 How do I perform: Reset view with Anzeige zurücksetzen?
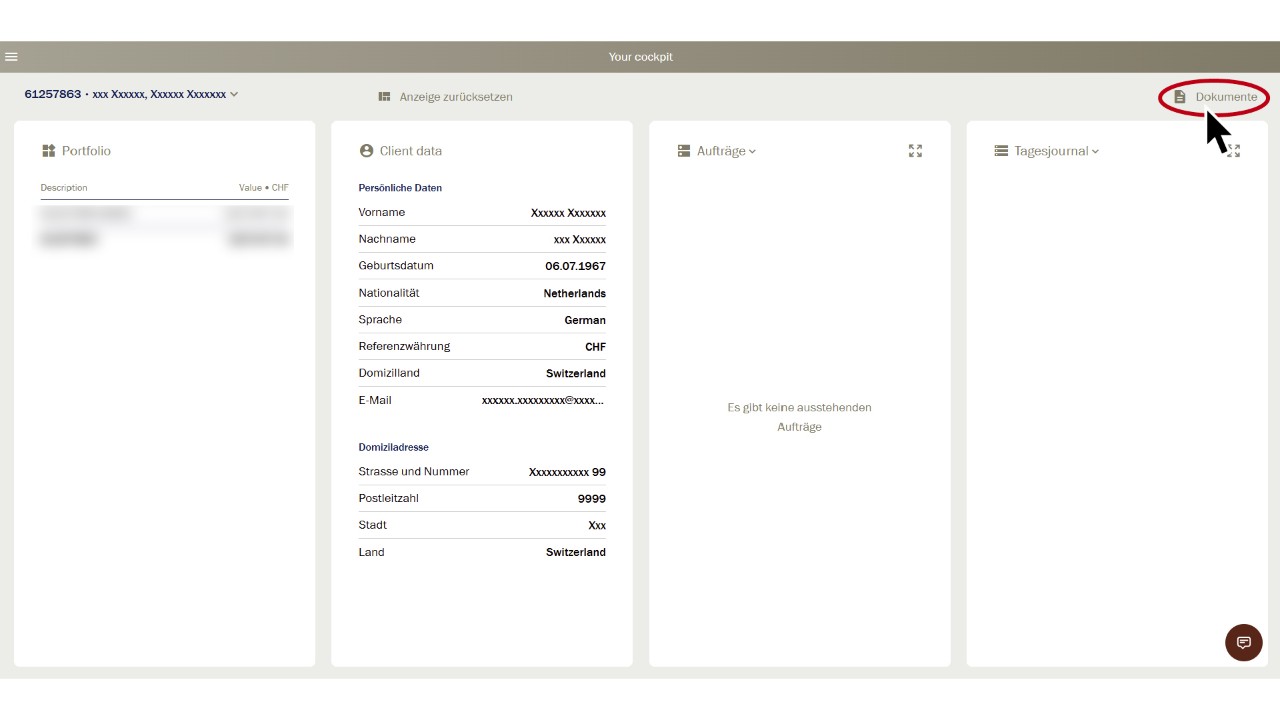(455, 97)
